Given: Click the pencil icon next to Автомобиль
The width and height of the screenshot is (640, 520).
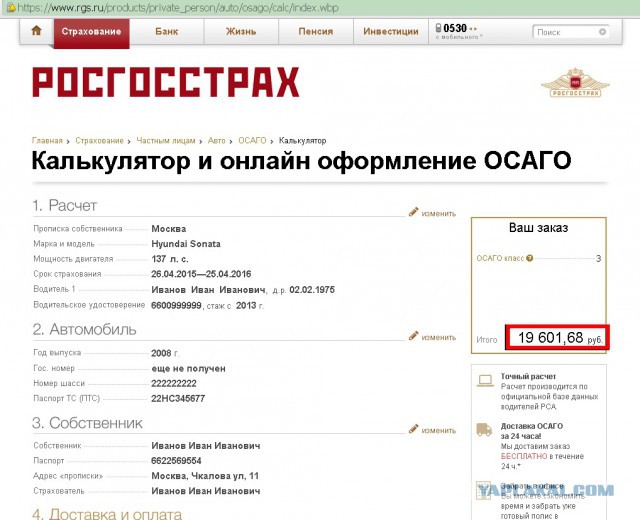Looking at the screenshot, I should pyautogui.click(x=413, y=336).
